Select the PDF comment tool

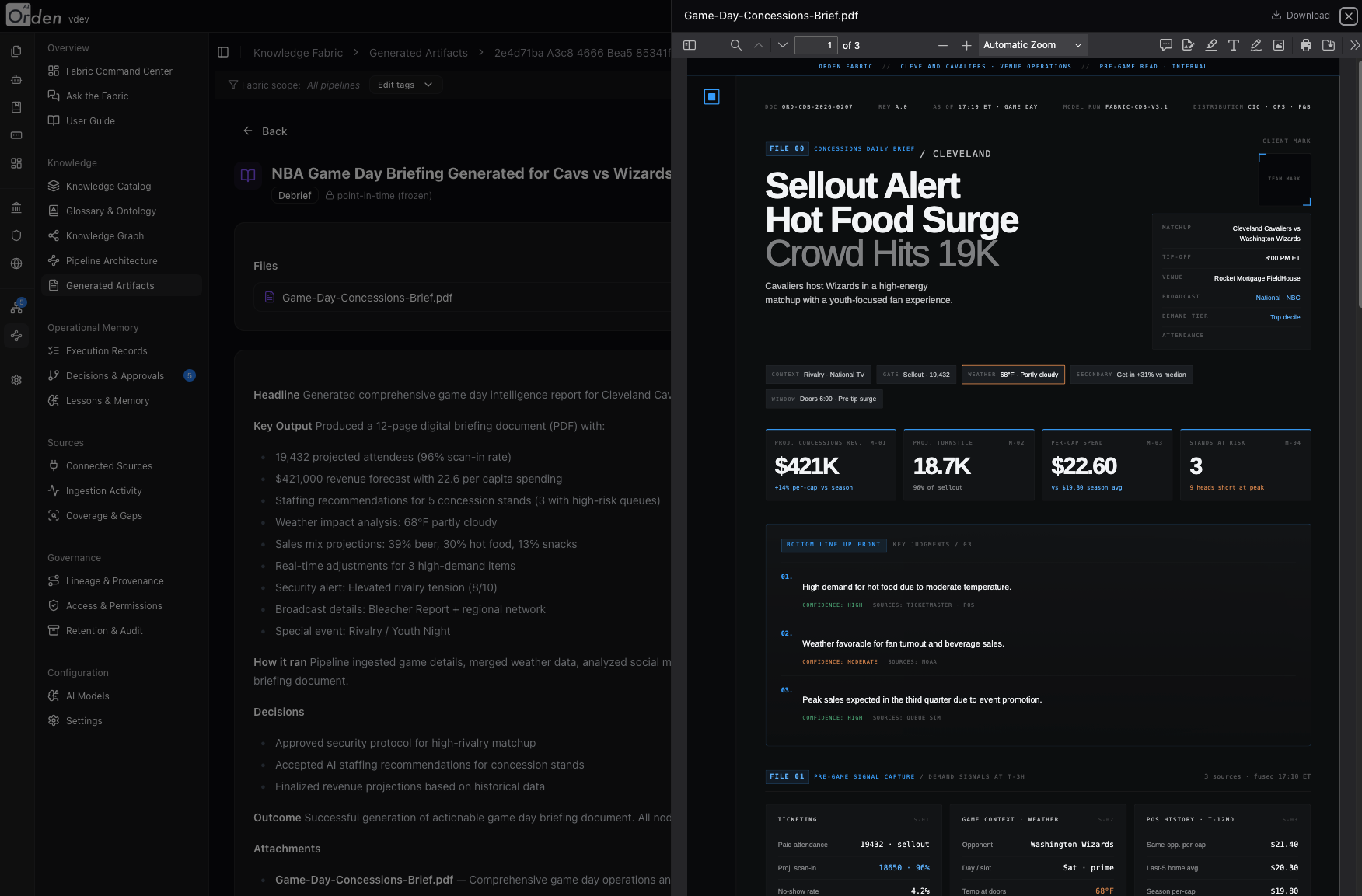(1166, 45)
